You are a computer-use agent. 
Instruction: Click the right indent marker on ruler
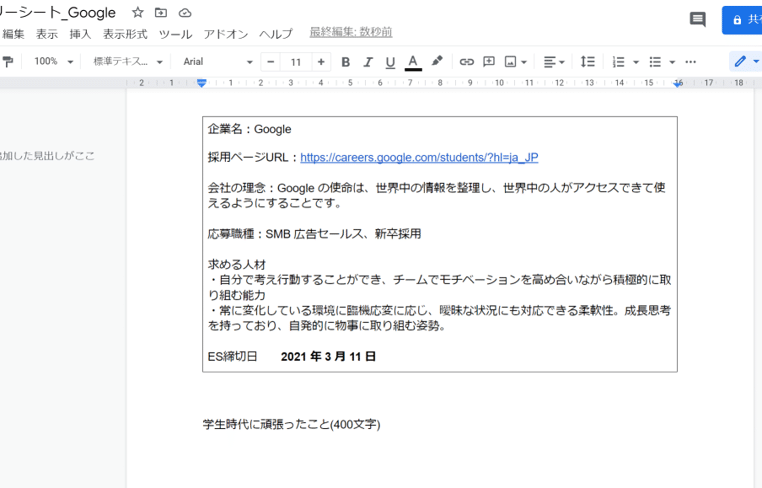678,84
